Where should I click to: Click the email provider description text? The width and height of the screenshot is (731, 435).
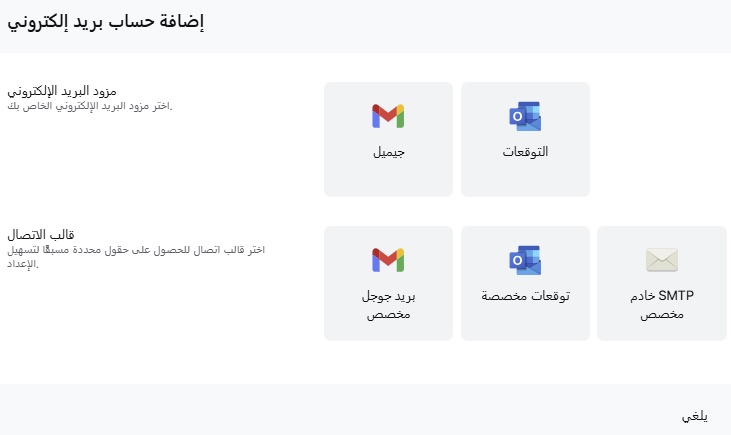click(90, 107)
